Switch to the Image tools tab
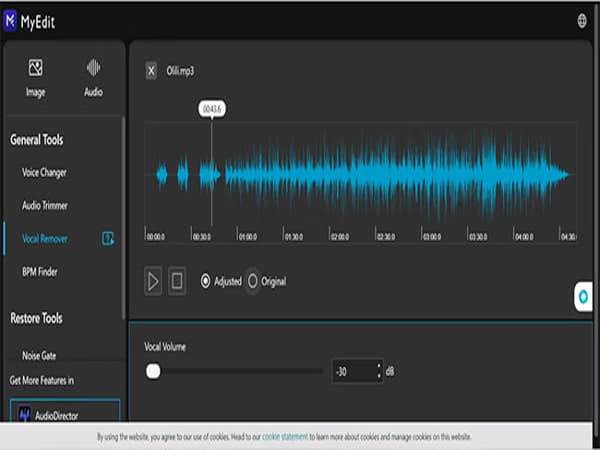 pyautogui.click(x=36, y=78)
